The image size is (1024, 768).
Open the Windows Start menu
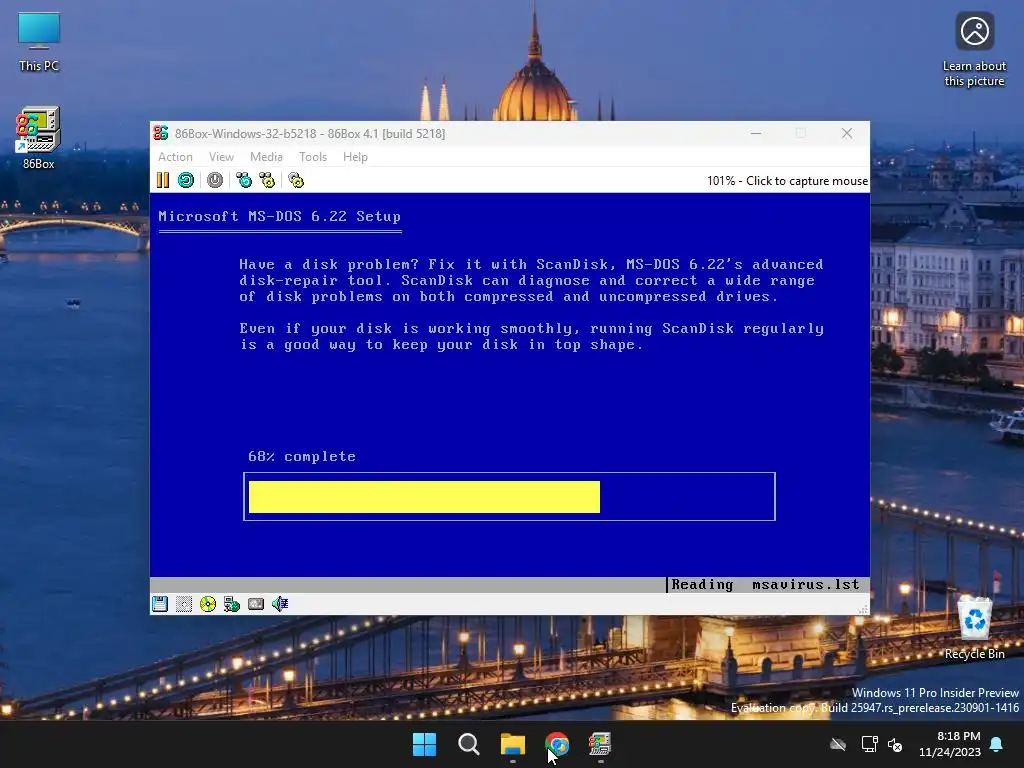(424, 744)
